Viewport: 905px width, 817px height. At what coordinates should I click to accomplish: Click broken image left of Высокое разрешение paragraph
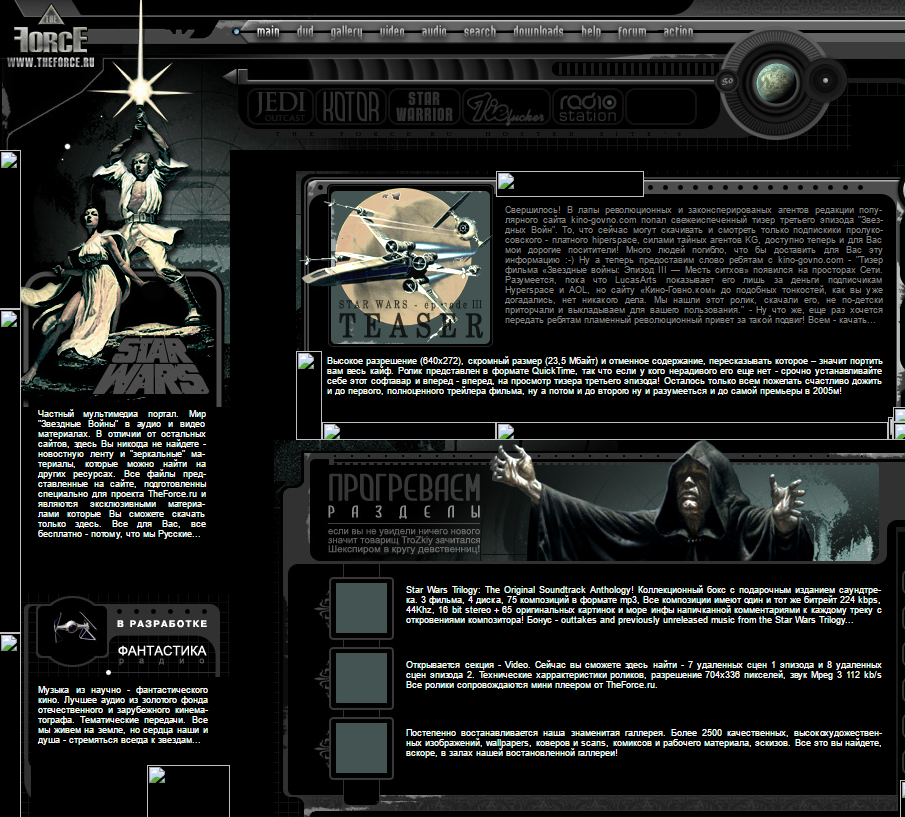(309, 395)
